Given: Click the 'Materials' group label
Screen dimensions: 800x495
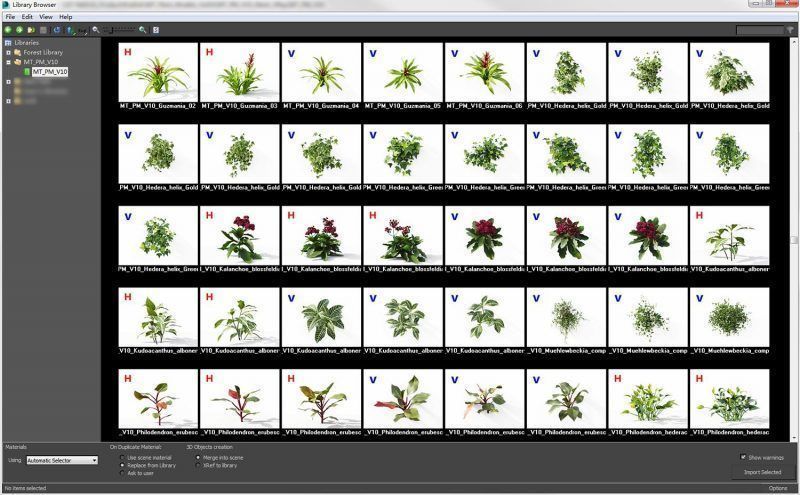Looking at the screenshot, I should (16, 447).
